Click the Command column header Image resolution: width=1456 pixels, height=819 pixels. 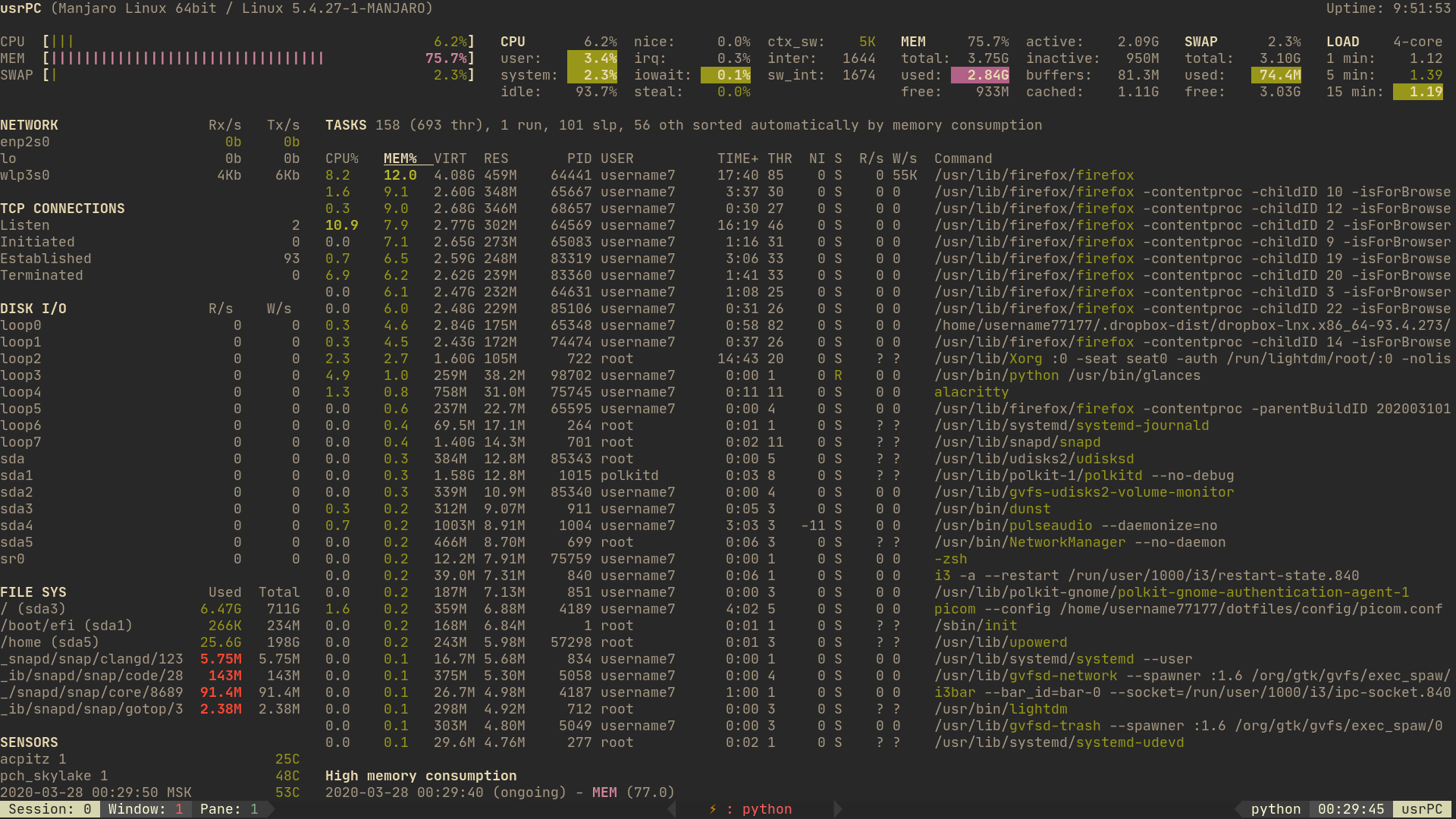(x=962, y=158)
